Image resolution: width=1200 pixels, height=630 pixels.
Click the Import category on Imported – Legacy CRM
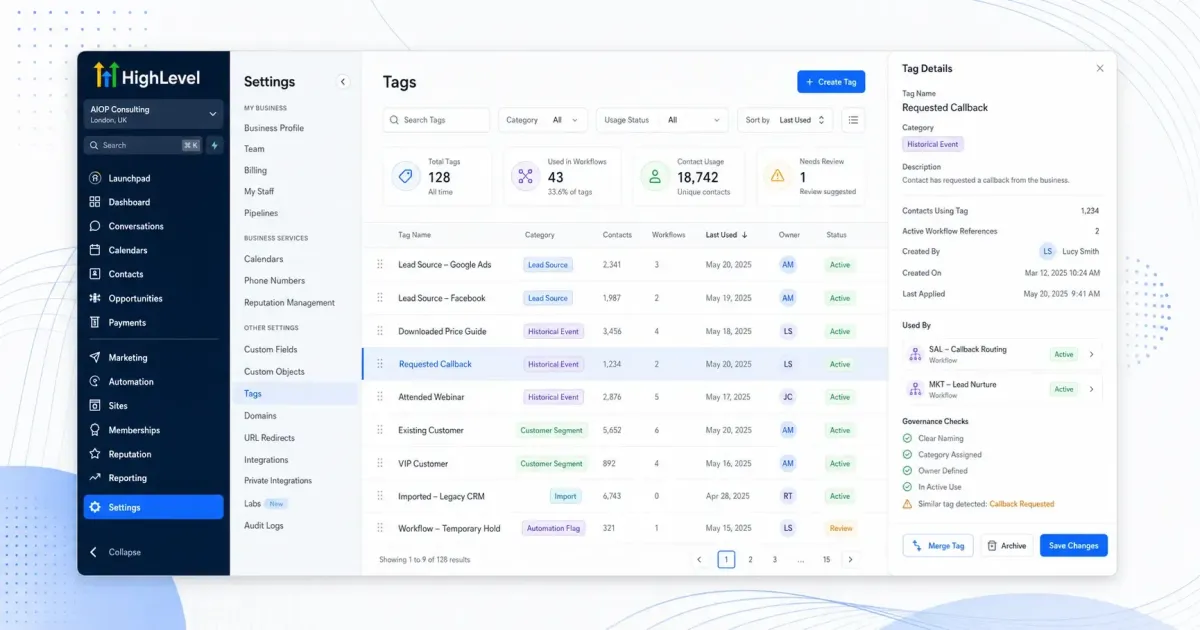(565, 496)
